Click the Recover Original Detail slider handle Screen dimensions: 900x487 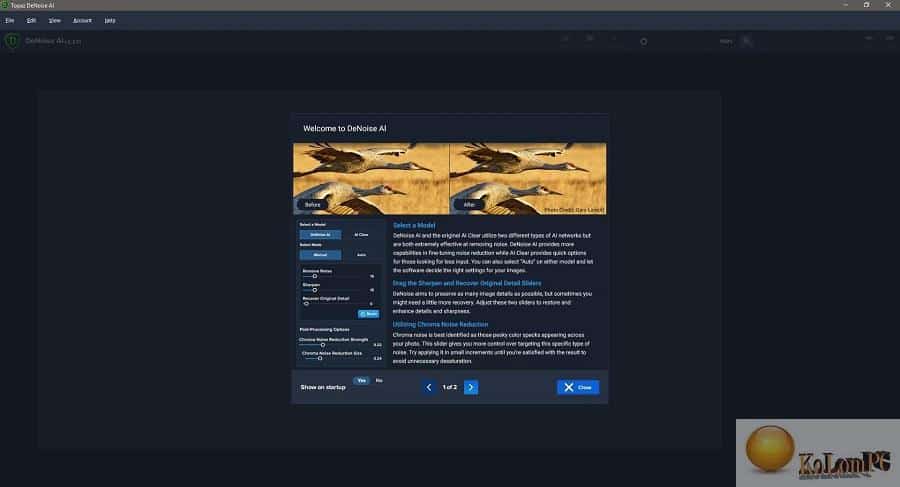[x=307, y=303]
